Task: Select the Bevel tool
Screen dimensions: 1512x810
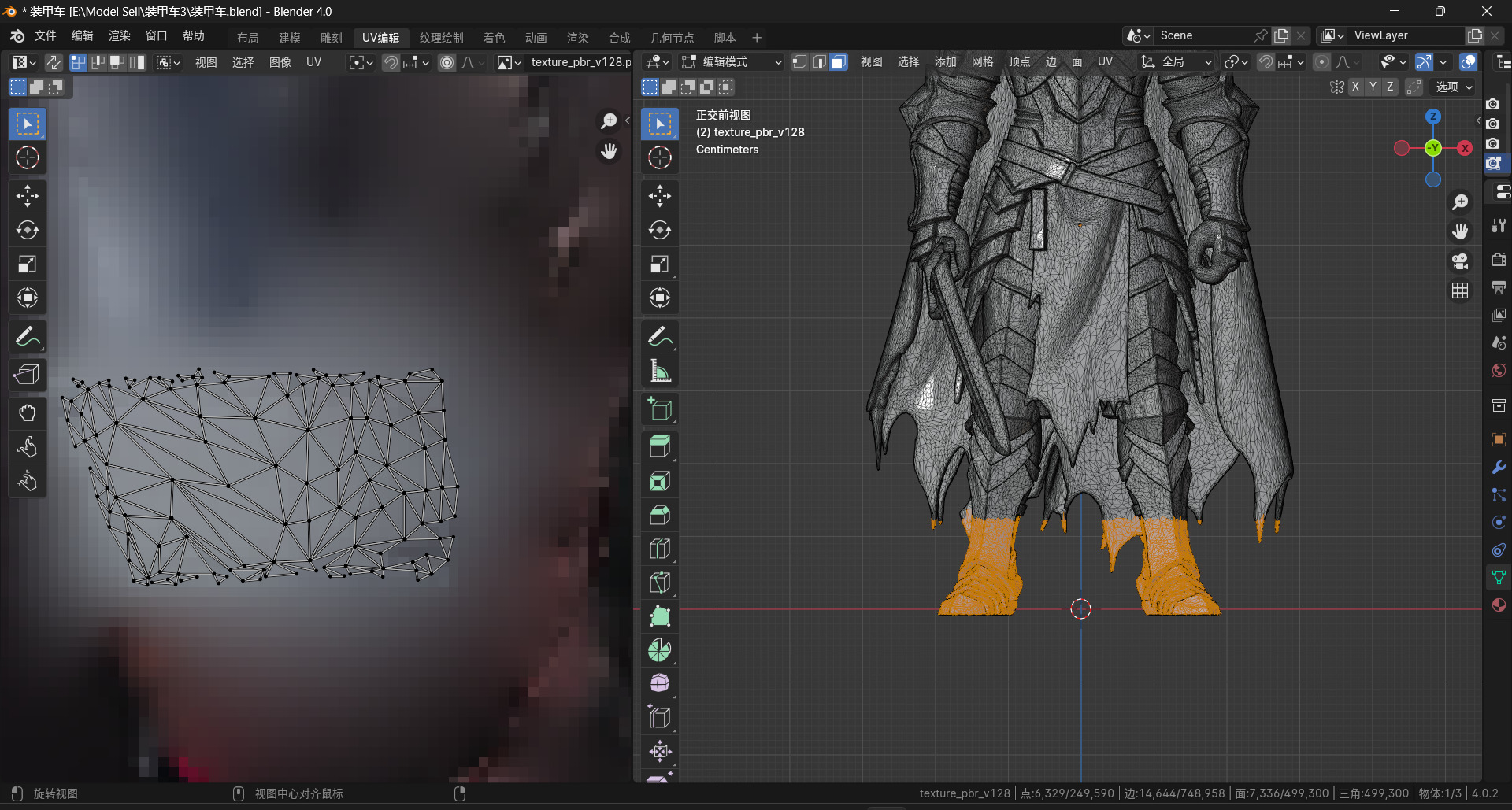Action: (x=660, y=515)
